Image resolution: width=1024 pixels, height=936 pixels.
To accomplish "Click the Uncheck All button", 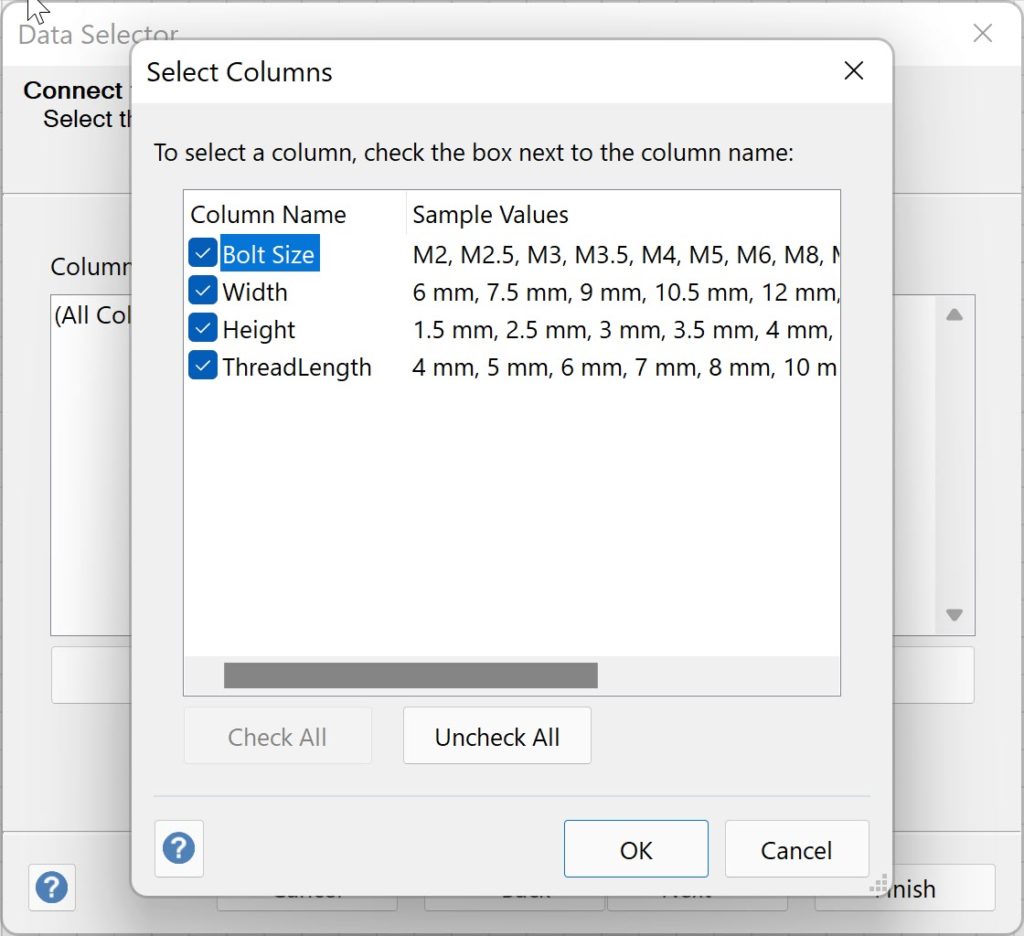I will (x=497, y=737).
